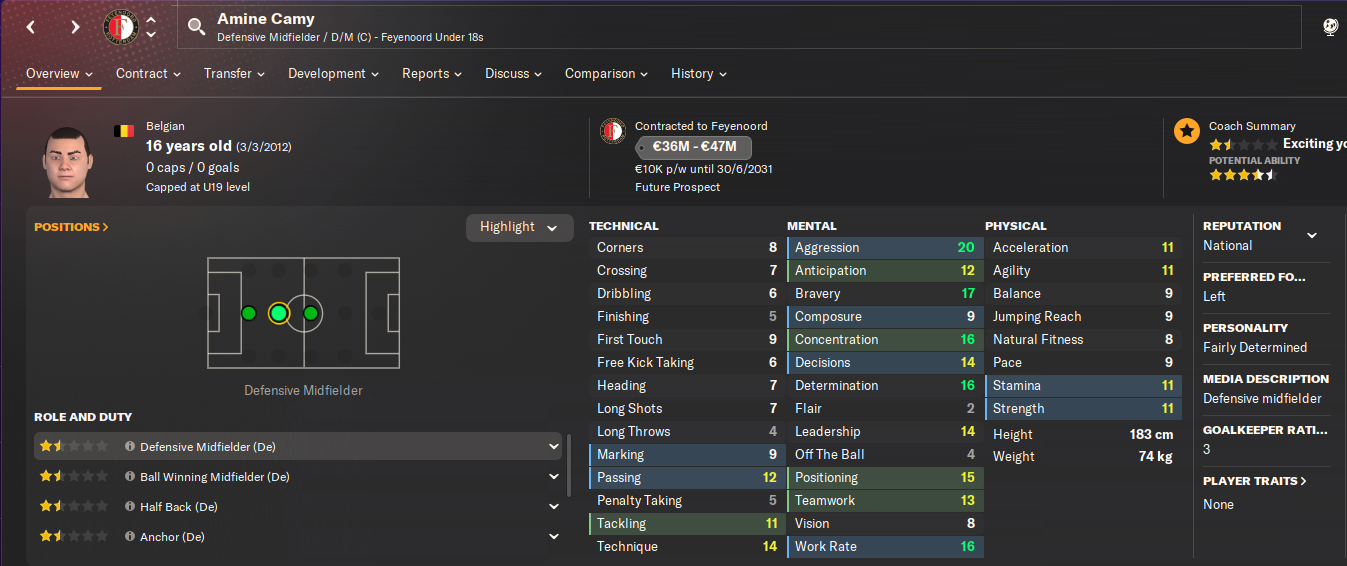1347x566 pixels.
Task: Open the Highlight dropdown
Action: [520, 227]
